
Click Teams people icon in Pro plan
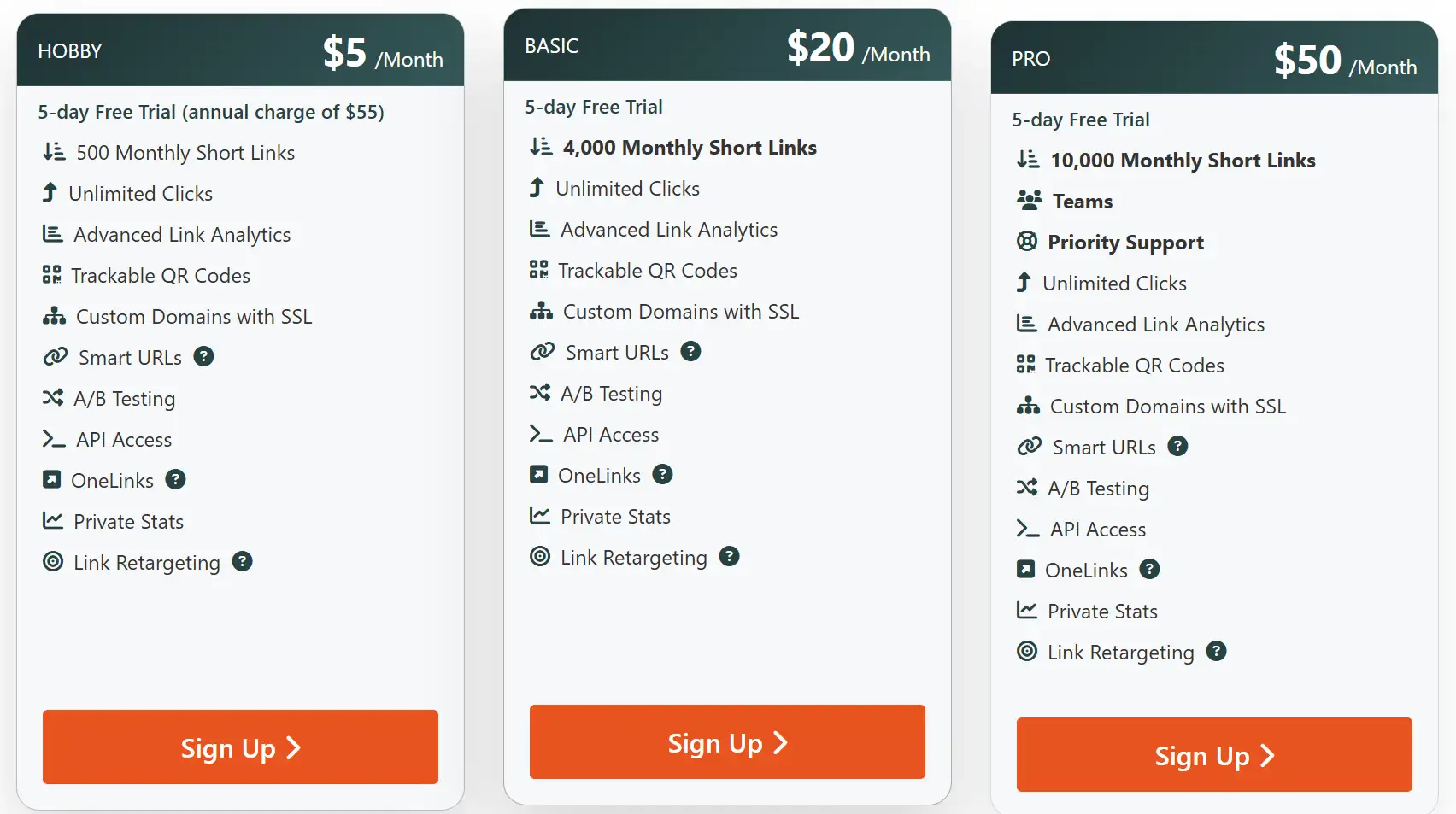(x=1029, y=201)
